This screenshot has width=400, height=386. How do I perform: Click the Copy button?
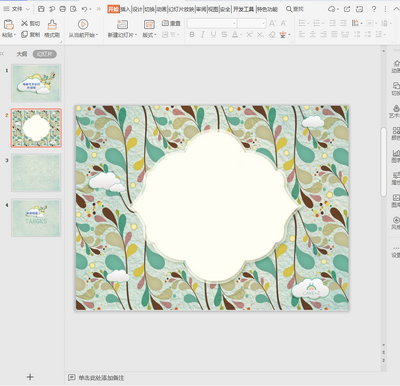tap(30, 34)
